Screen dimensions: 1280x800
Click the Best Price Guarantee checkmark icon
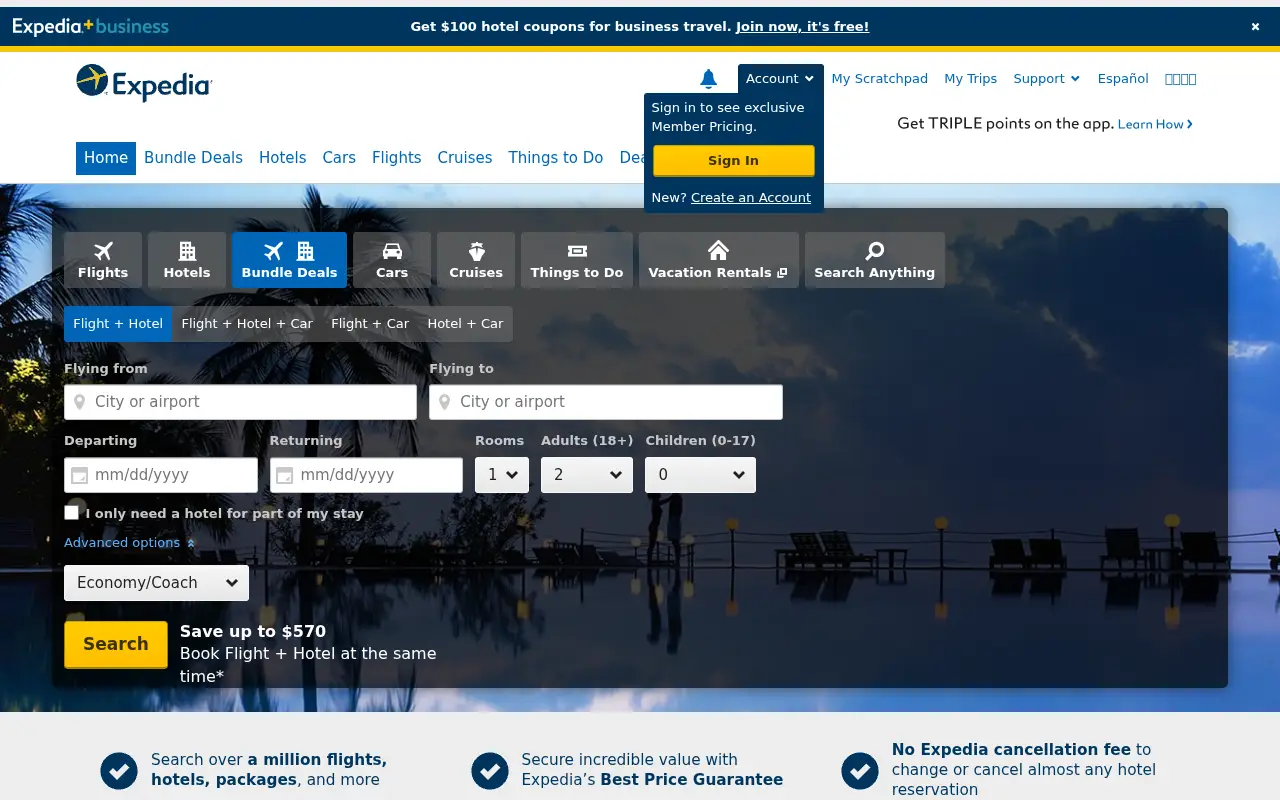click(x=490, y=770)
